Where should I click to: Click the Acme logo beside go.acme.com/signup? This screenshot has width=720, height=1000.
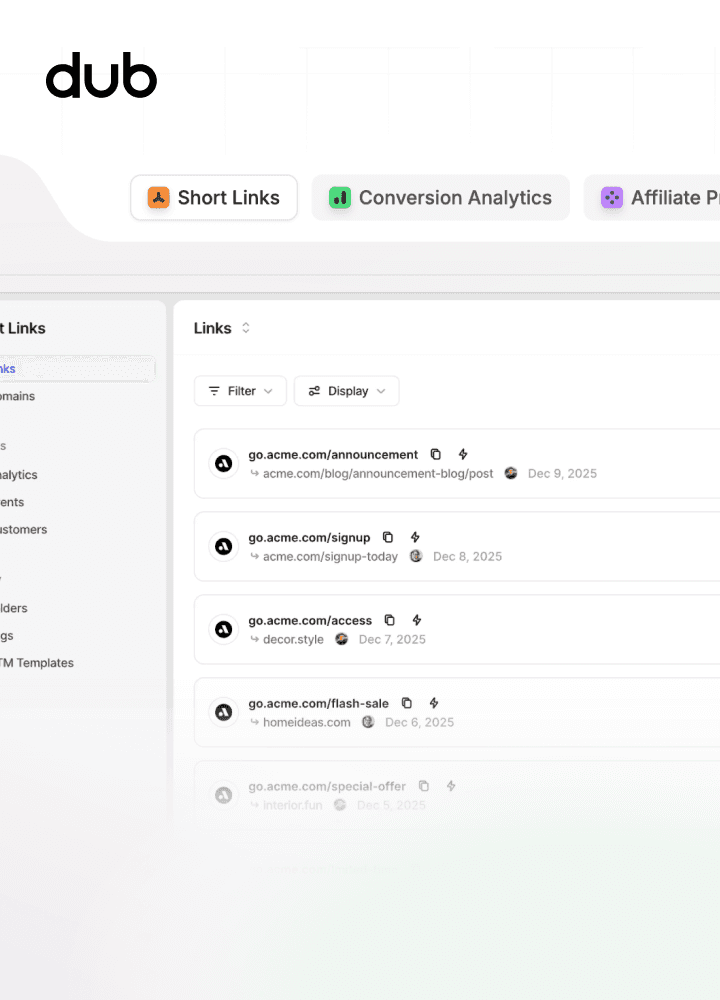[223, 547]
